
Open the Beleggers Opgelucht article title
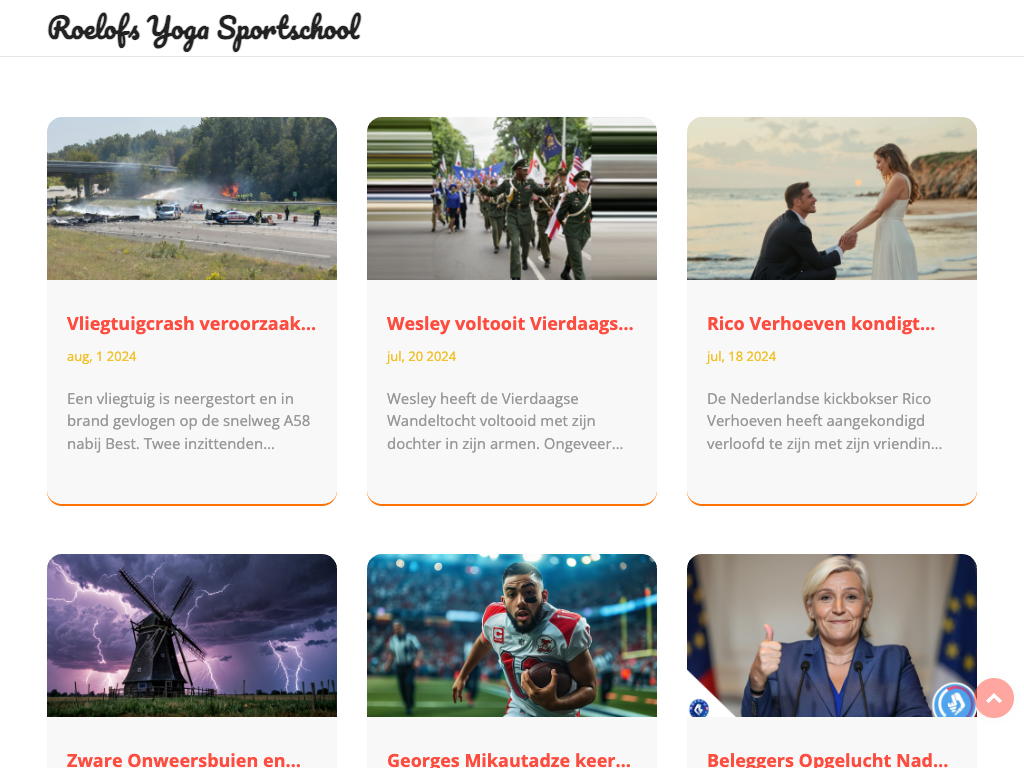point(827,760)
